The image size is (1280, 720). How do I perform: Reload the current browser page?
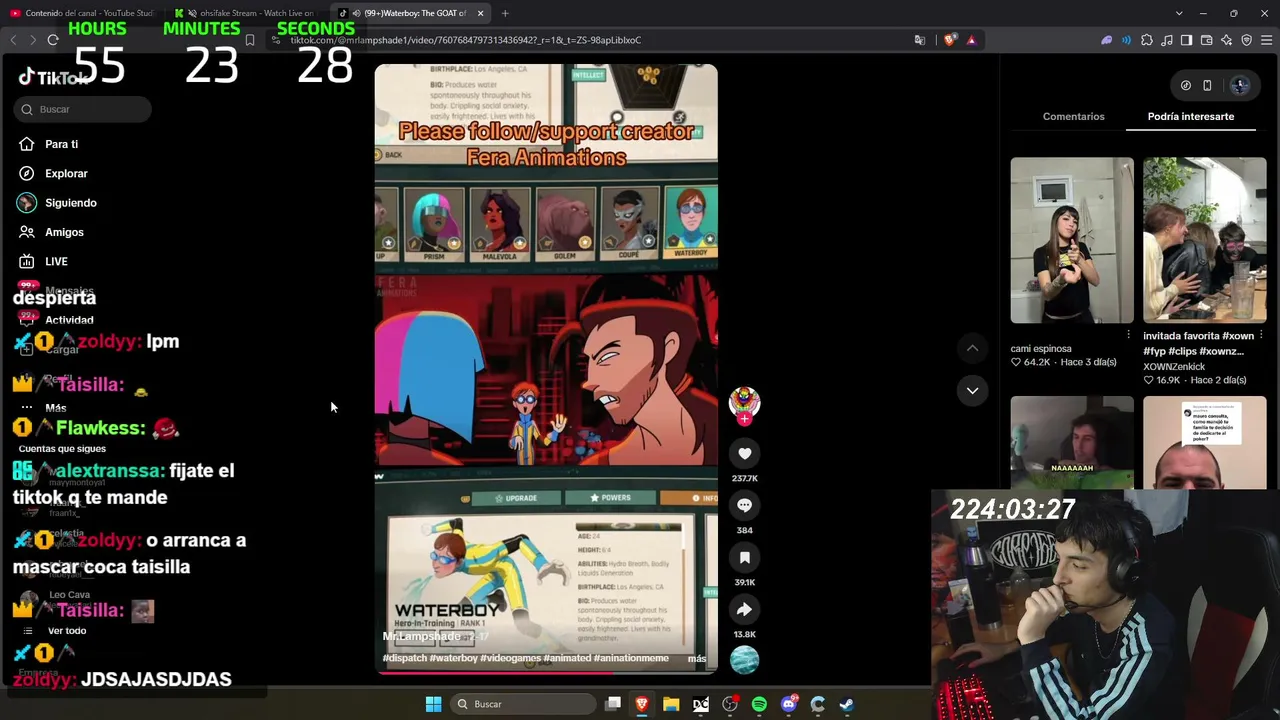point(53,40)
